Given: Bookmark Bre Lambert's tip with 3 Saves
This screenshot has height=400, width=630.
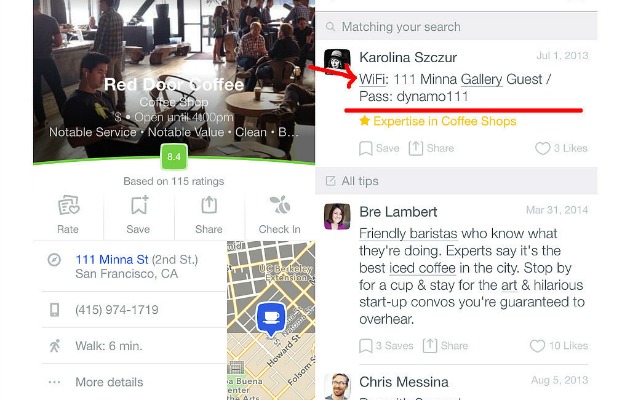Looking at the screenshot, I should [x=365, y=346].
